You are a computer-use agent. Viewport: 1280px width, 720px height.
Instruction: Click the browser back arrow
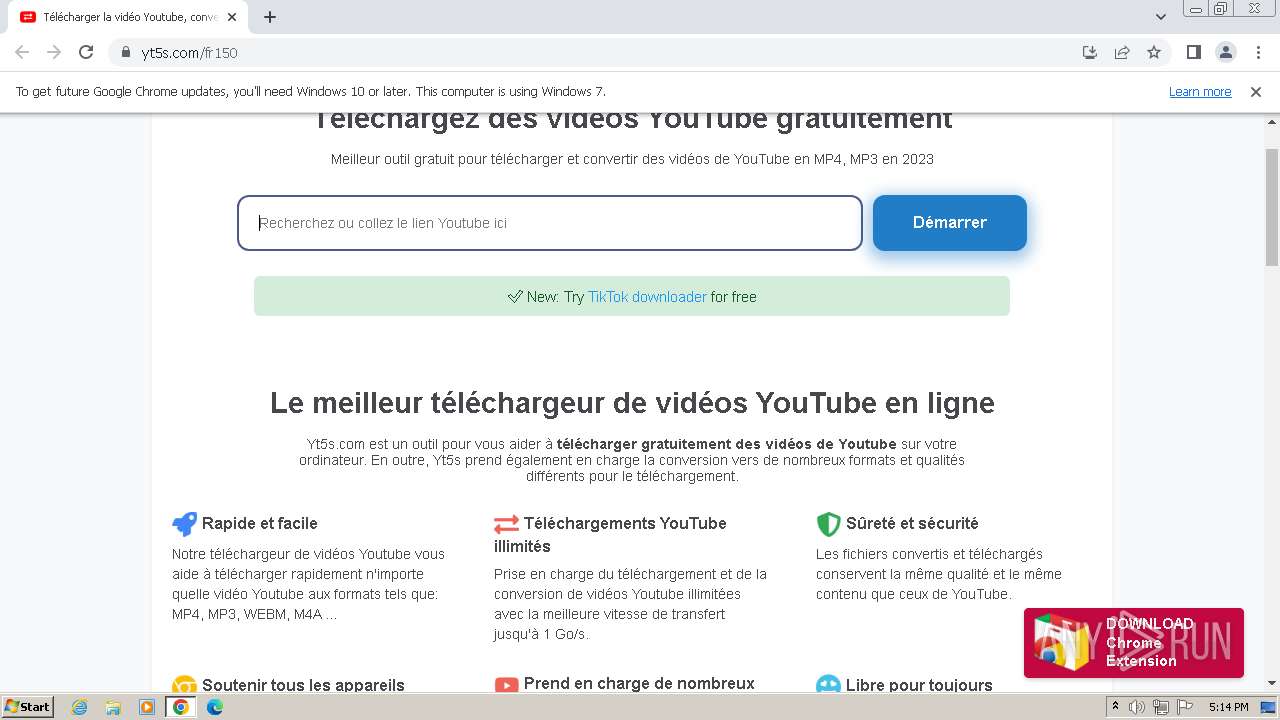coord(22,52)
